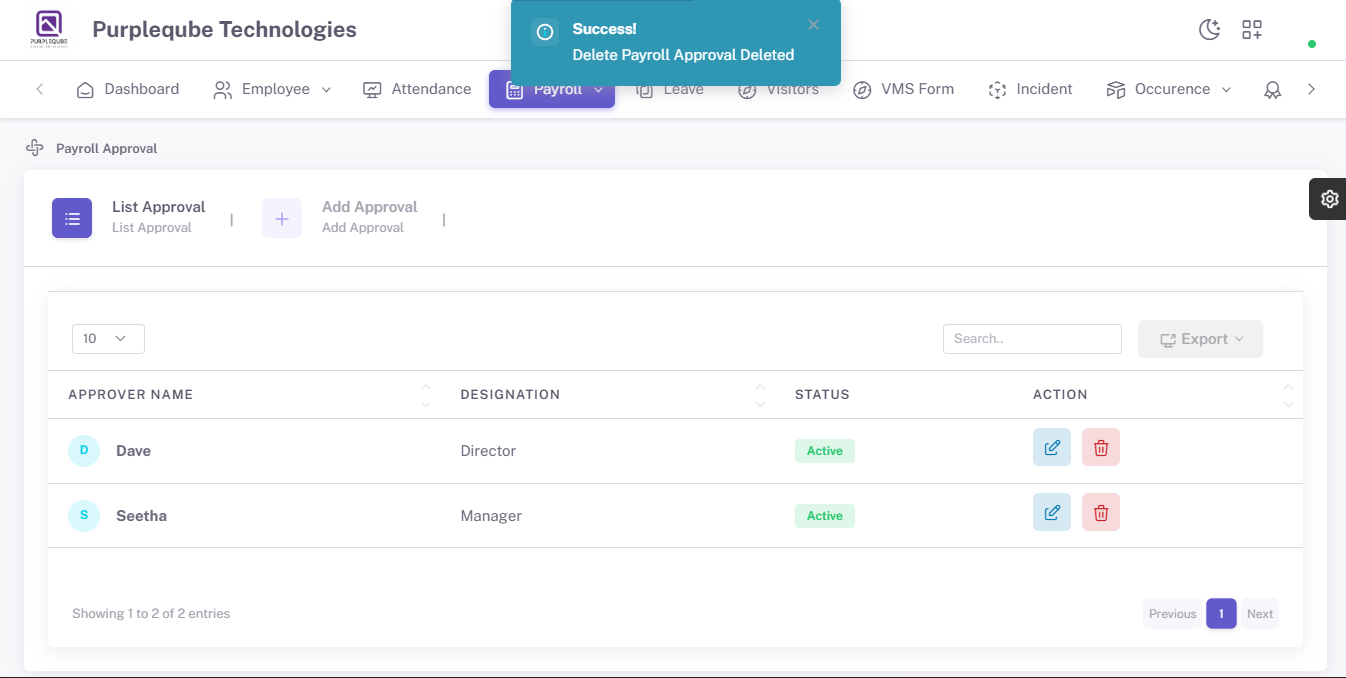1346x678 pixels.
Task: Click the Payroll Approval breadcrumb text
Action: coord(106,148)
